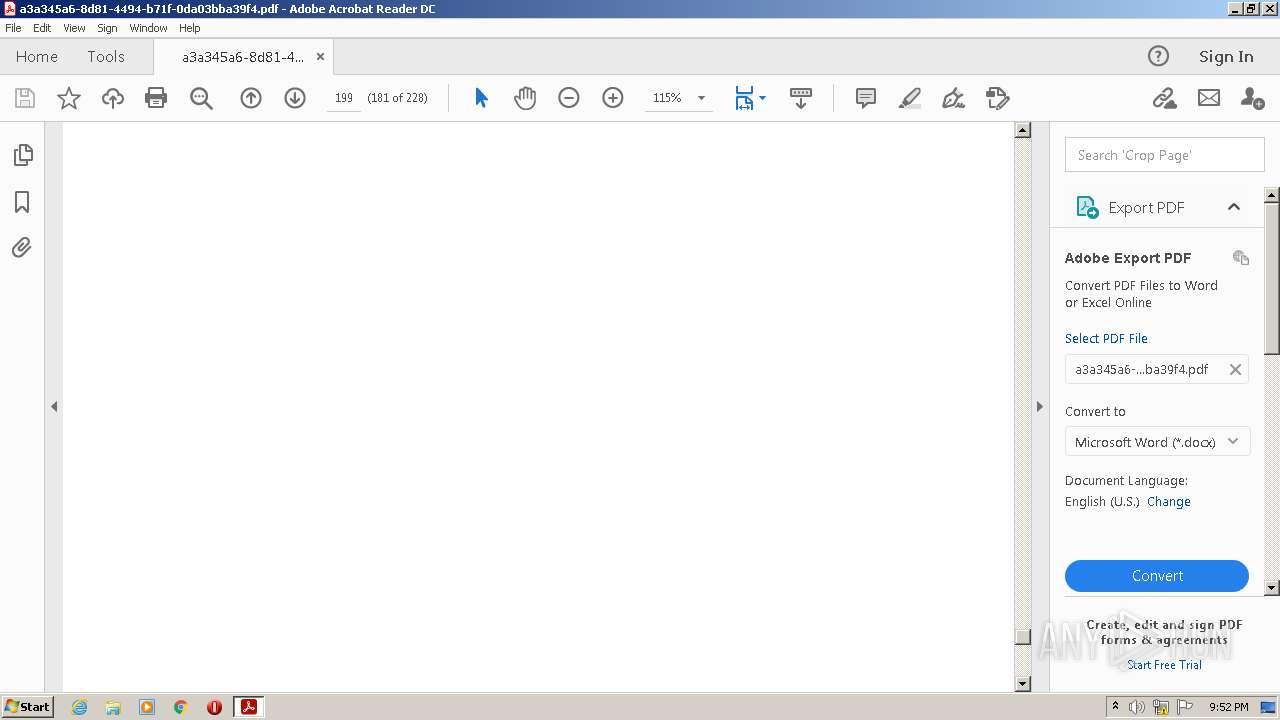This screenshot has width=1280, height=720.
Task: Collapse the Export PDF section
Action: [1234, 207]
